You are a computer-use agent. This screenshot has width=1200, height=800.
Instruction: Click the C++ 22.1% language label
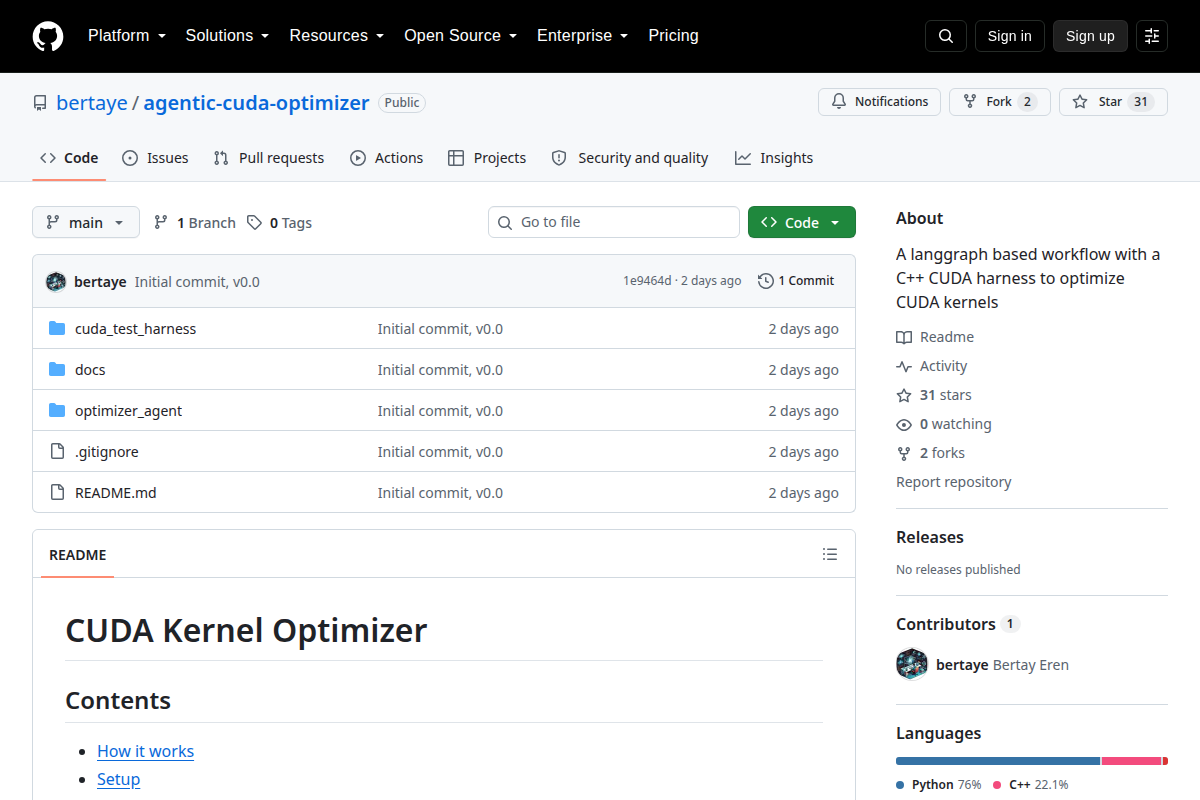pos(1031,785)
